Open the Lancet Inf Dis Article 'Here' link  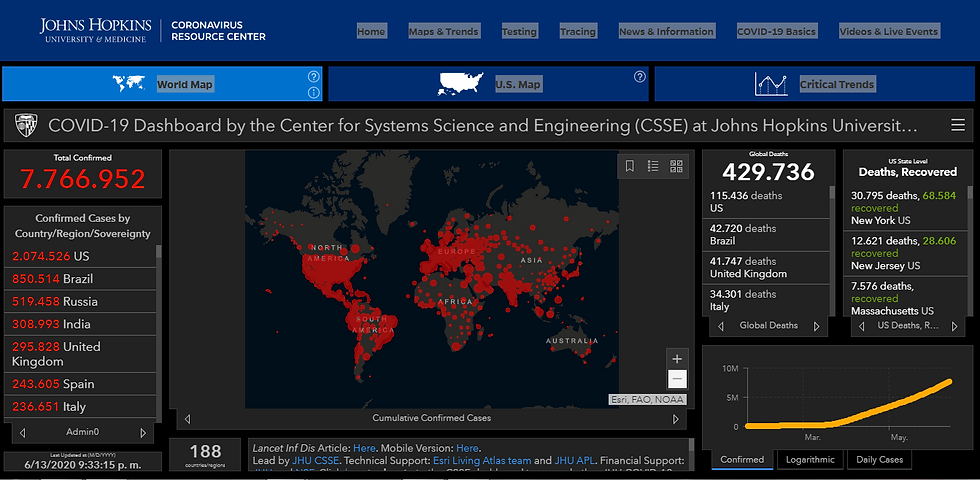[x=364, y=448]
